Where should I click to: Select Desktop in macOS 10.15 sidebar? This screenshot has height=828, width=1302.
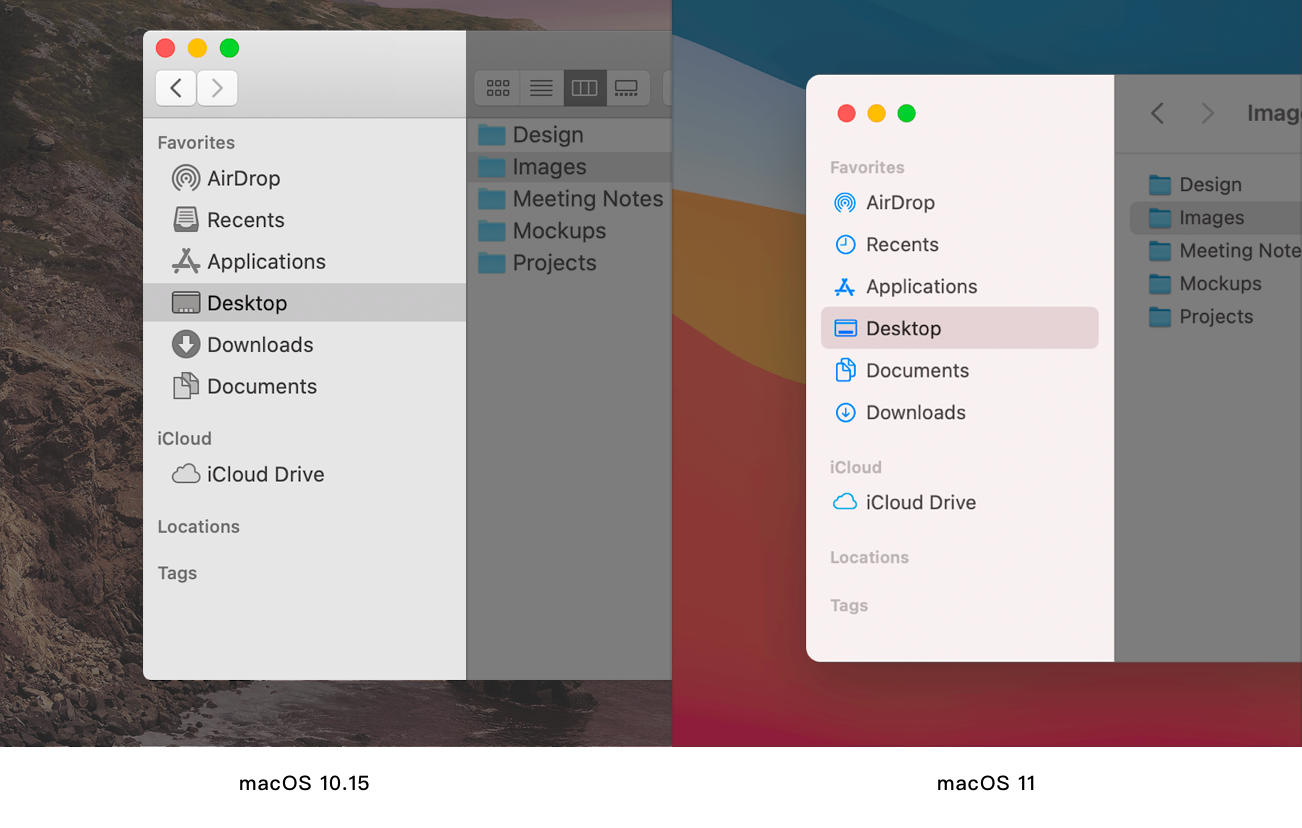tap(304, 302)
